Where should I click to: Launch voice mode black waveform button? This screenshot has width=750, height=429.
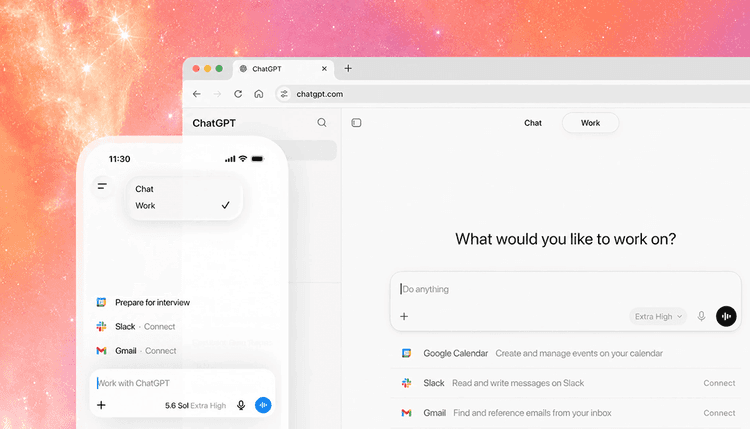pos(726,316)
